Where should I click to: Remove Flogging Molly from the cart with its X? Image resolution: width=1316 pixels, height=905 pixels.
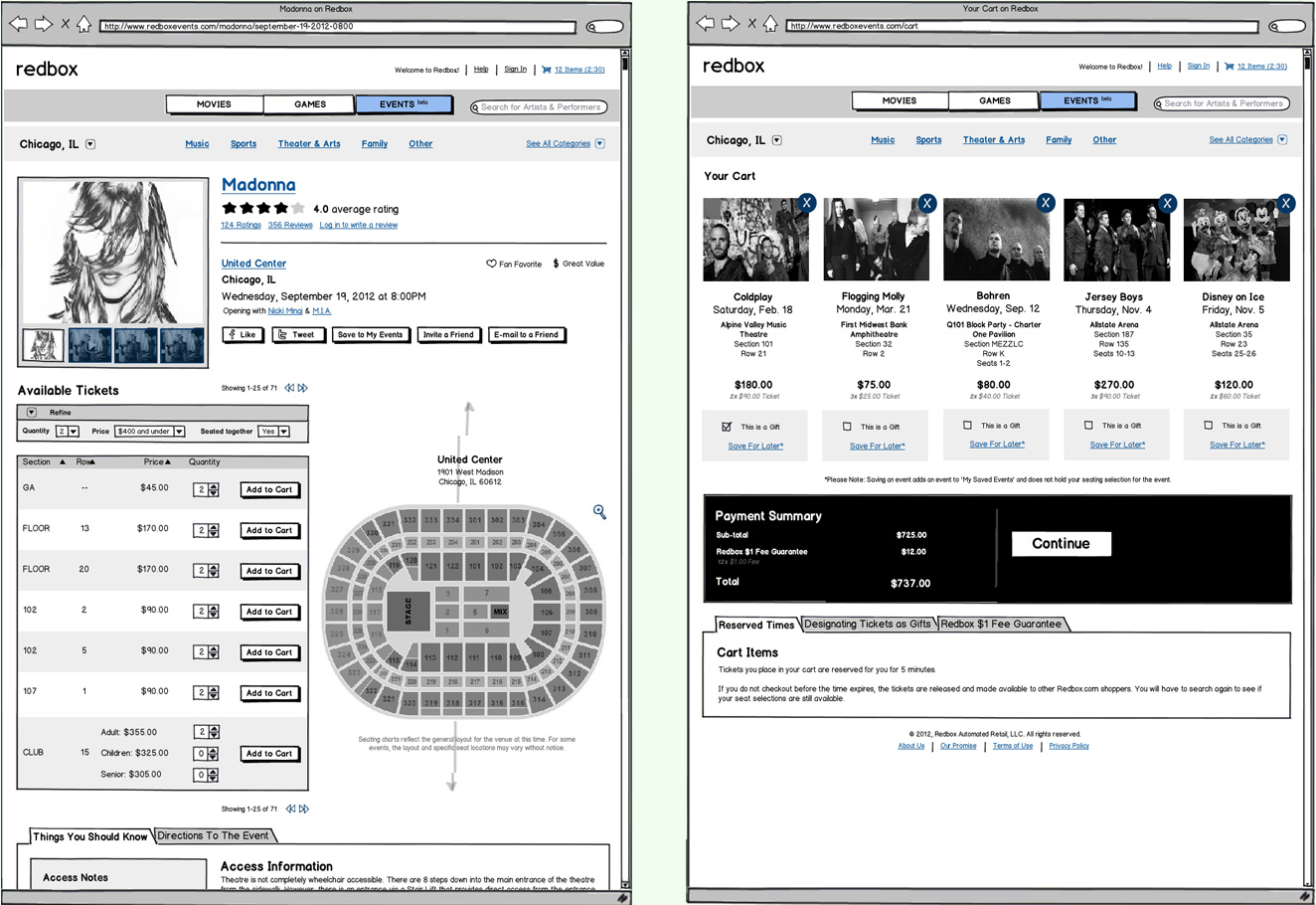(926, 203)
